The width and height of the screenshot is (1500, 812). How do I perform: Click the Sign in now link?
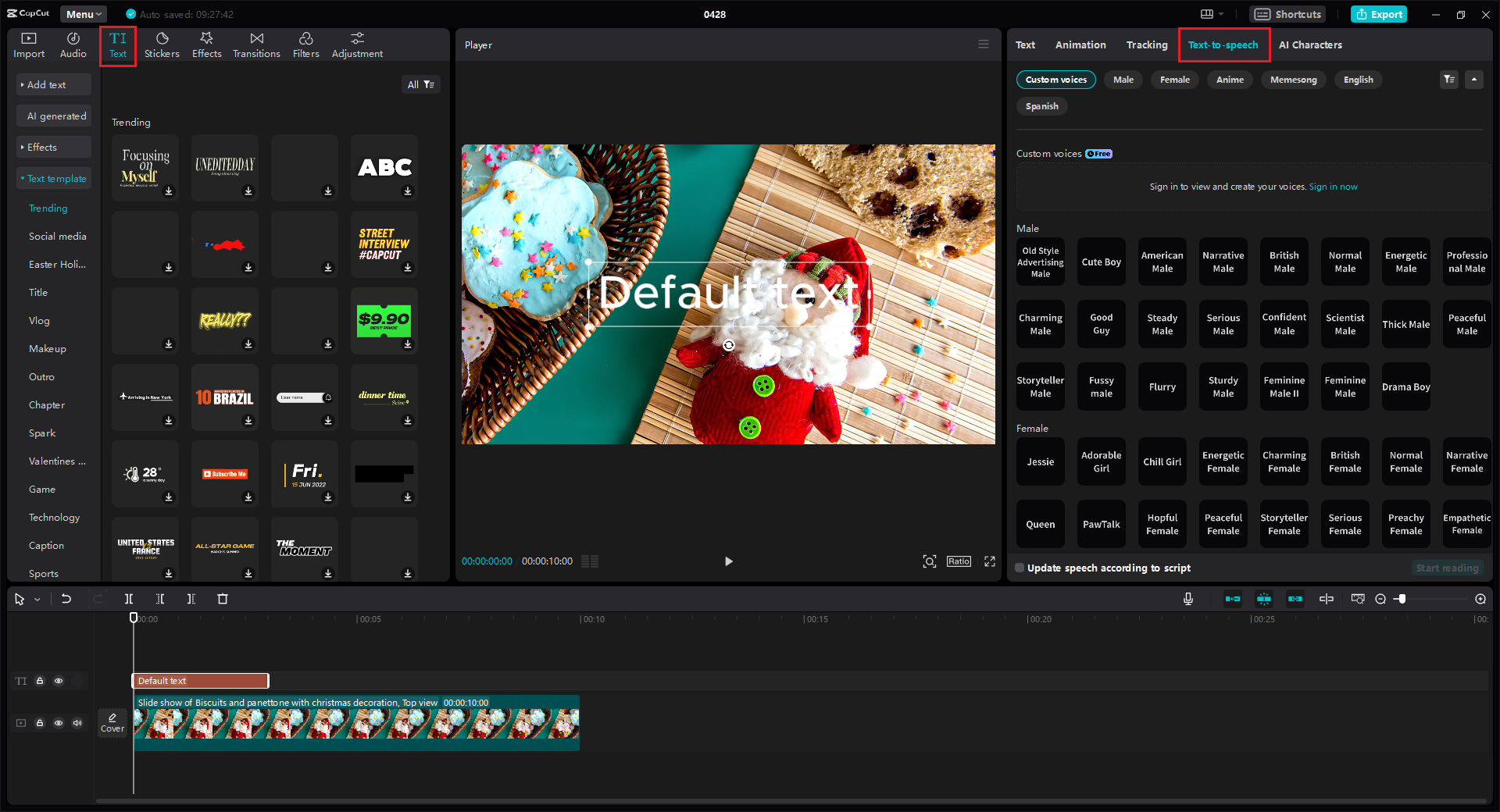tap(1334, 187)
